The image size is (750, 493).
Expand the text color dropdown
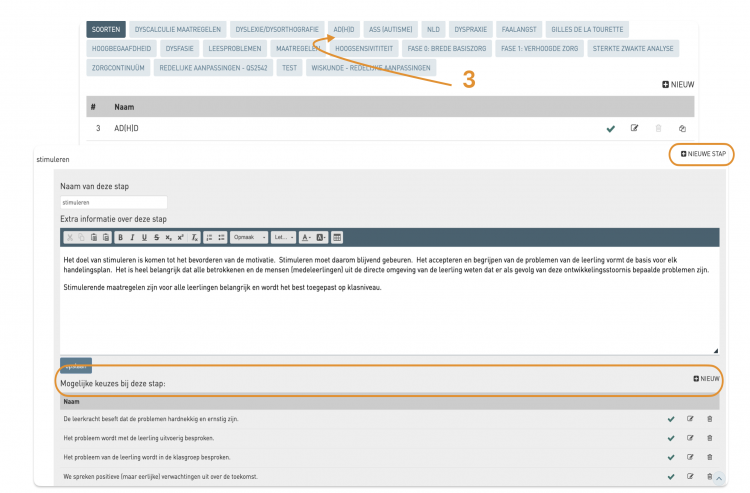[305, 237]
